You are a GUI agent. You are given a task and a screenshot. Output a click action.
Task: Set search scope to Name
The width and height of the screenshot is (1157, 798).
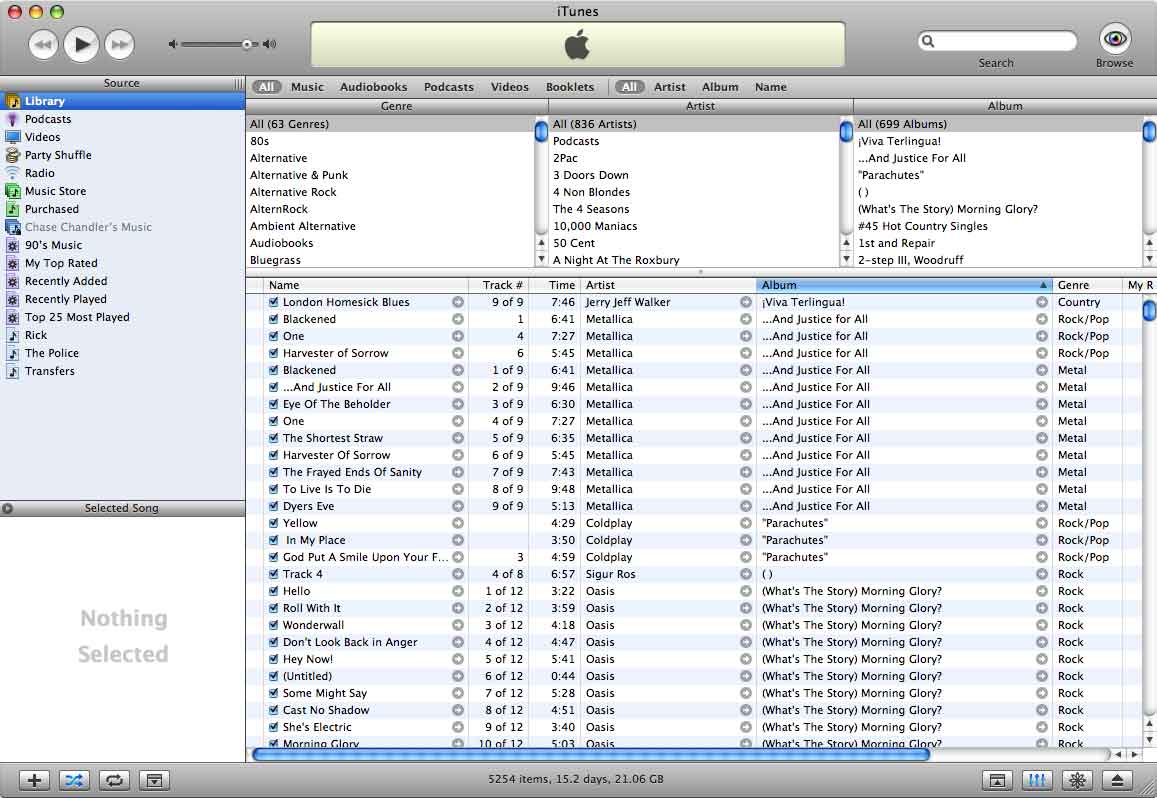pyautogui.click(x=770, y=86)
